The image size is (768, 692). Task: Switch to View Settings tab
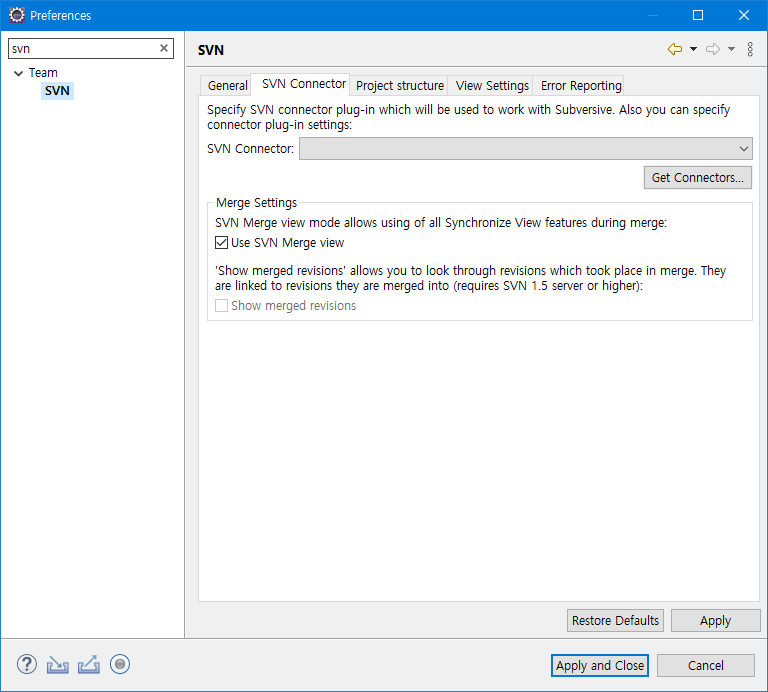492,86
